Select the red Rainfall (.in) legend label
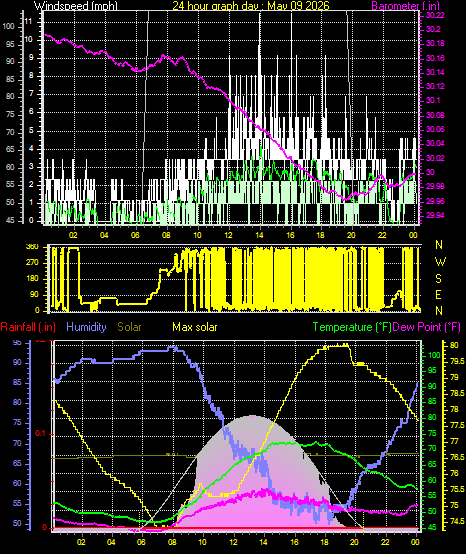 28,327
